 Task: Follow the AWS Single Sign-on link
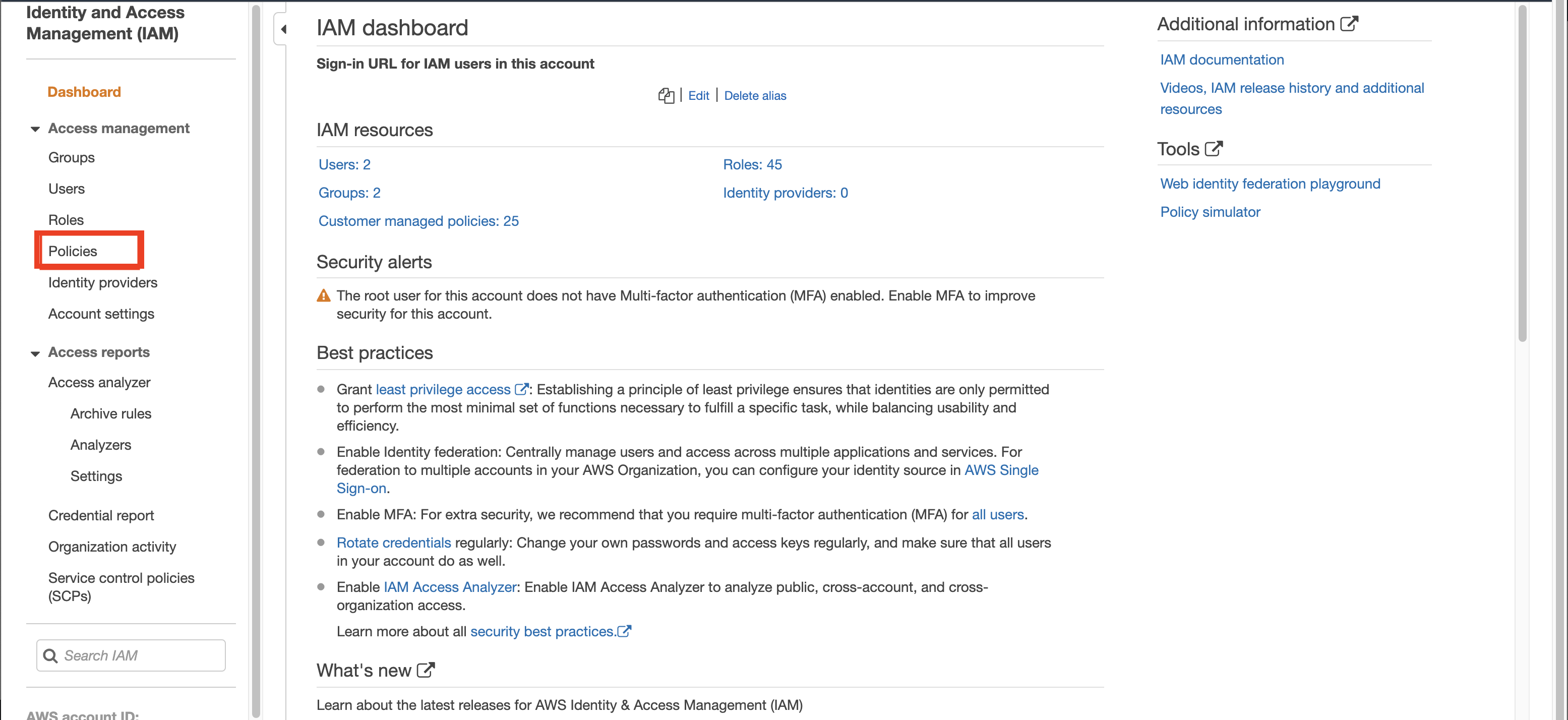[1001, 470]
